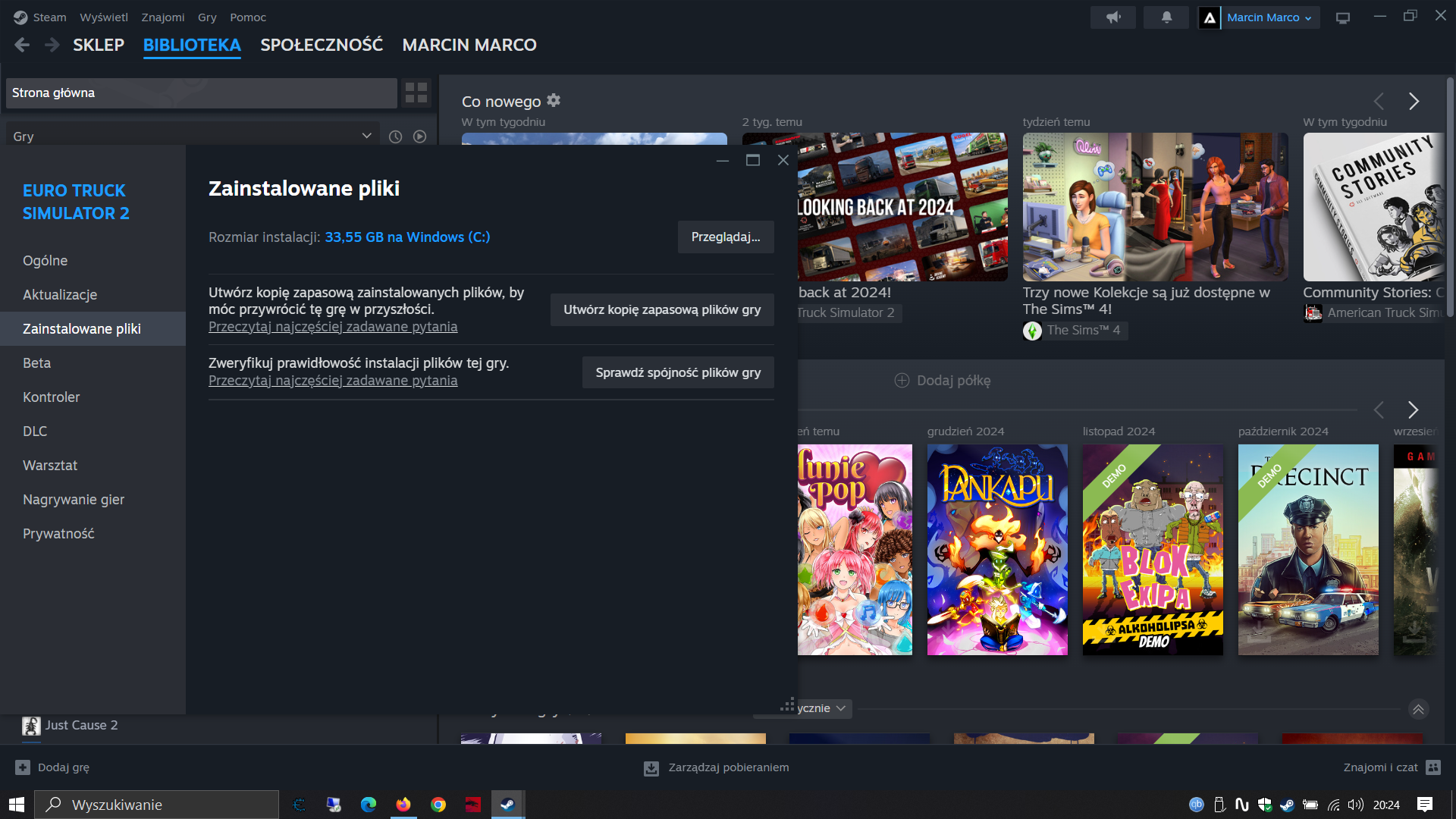Open Co nowego settings gear
This screenshot has width=1456, height=819.
[554, 100]
